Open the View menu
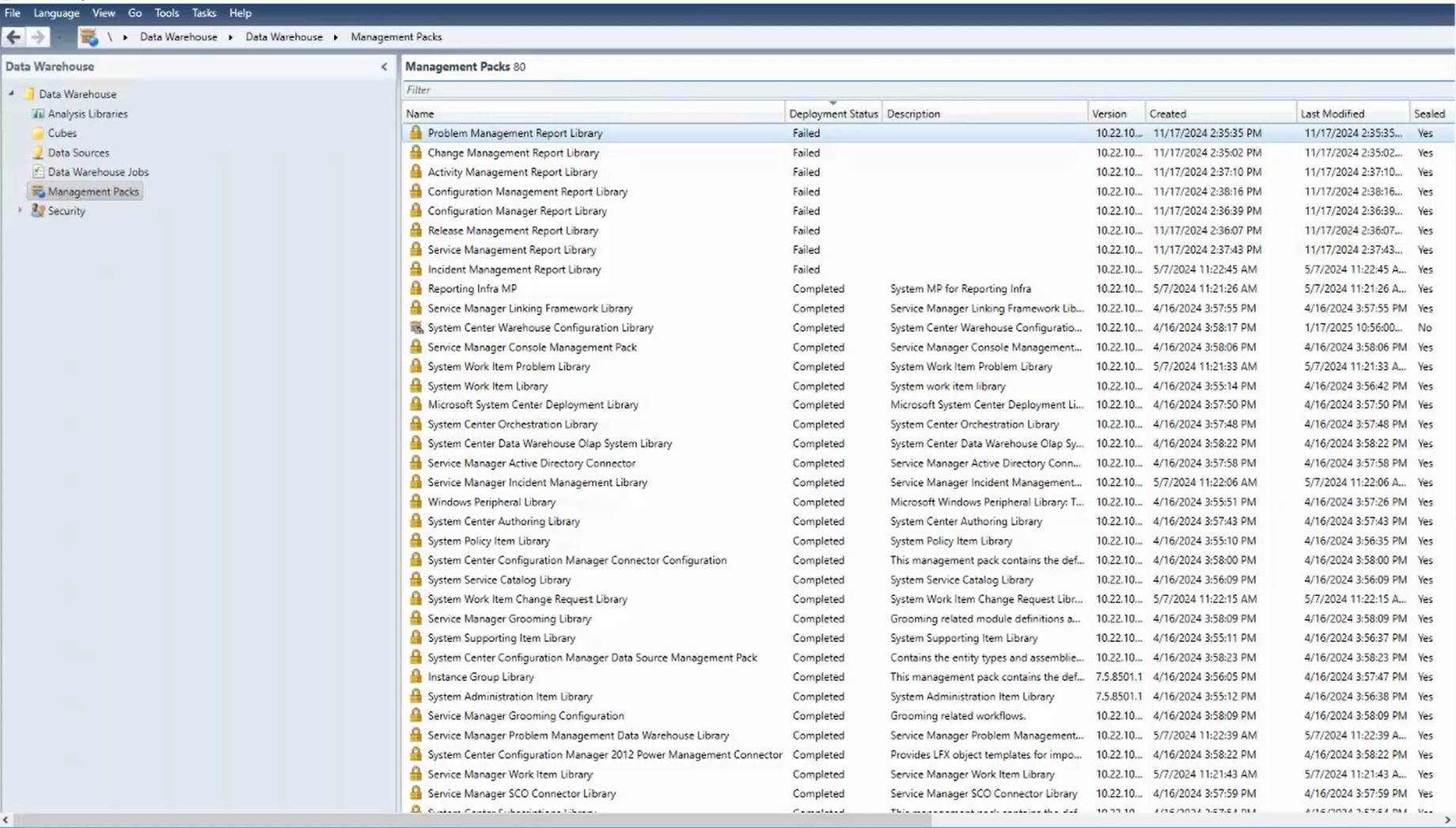The height and width of the screenshot is (828, 1456). pyautogui.click(x=104, y=13)
